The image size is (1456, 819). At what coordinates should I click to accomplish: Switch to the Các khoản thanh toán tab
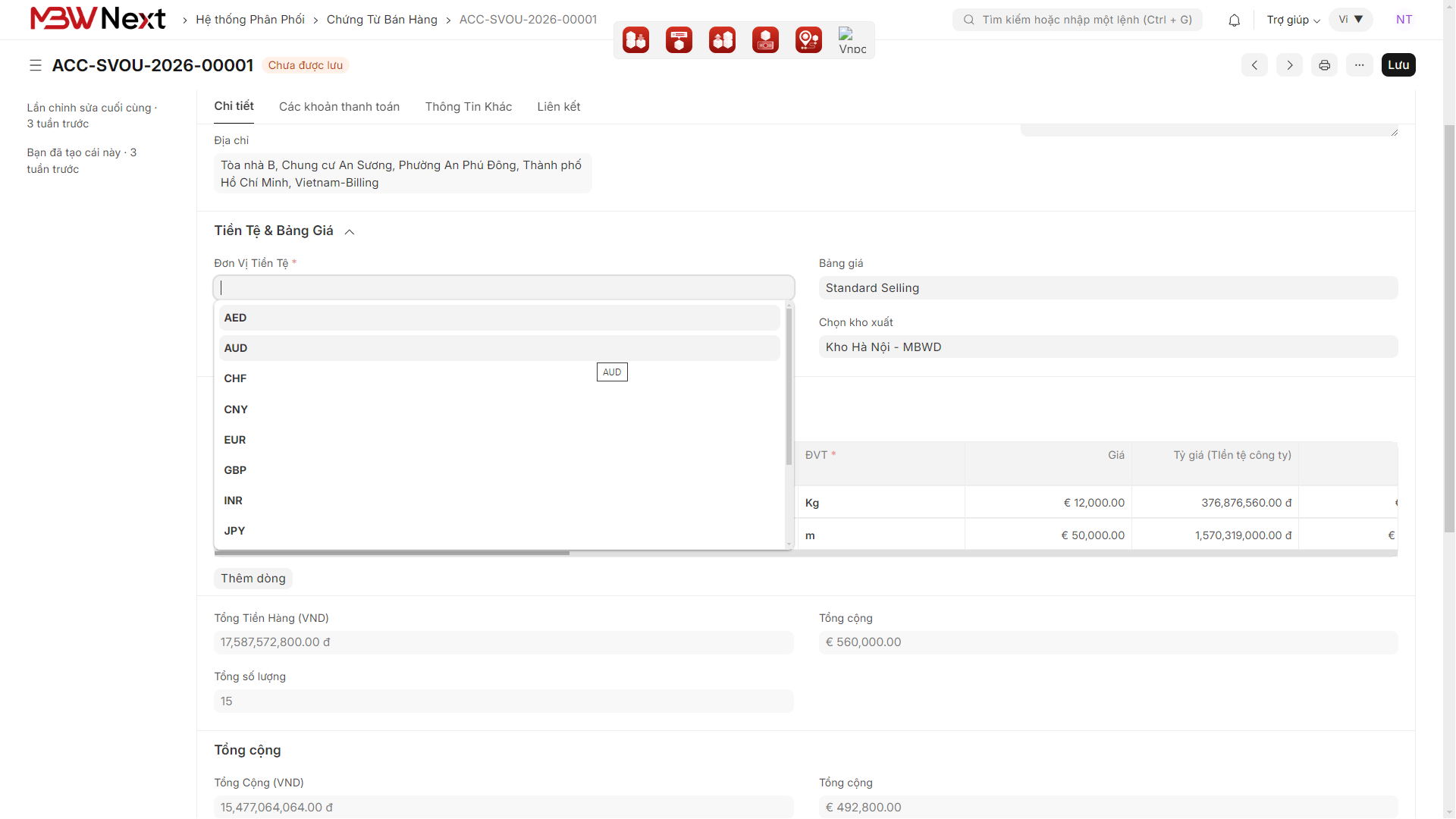(339, 107)
